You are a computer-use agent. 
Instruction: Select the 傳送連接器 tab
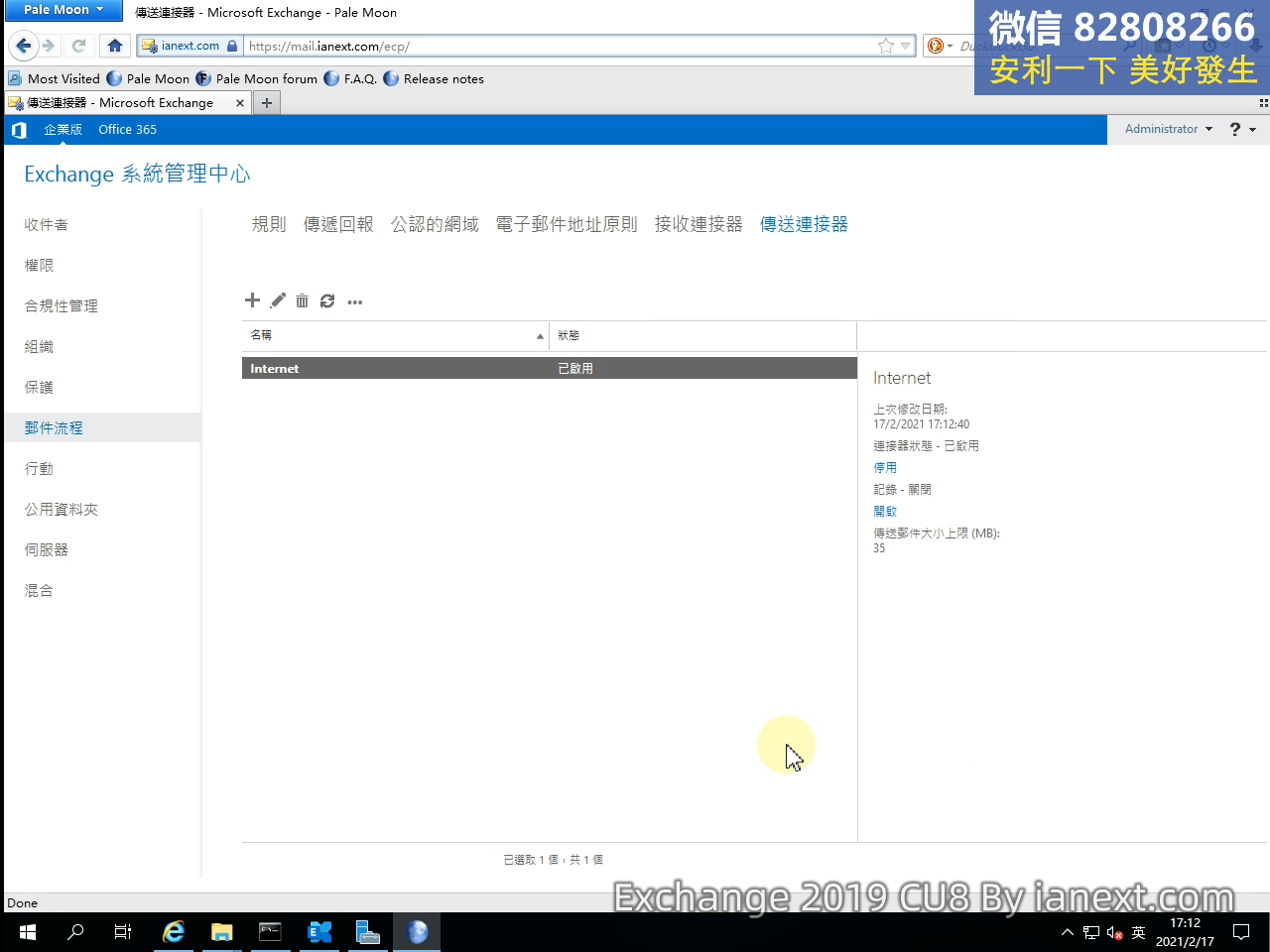click(804, 224)
